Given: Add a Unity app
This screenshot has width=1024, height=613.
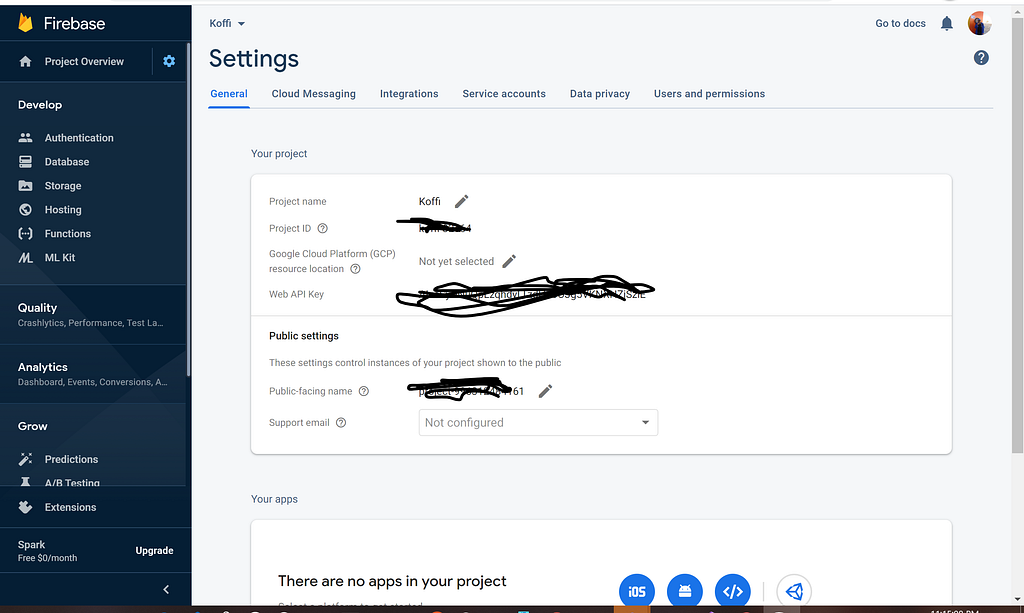Looking at the screenshot, I should point(794,591).
